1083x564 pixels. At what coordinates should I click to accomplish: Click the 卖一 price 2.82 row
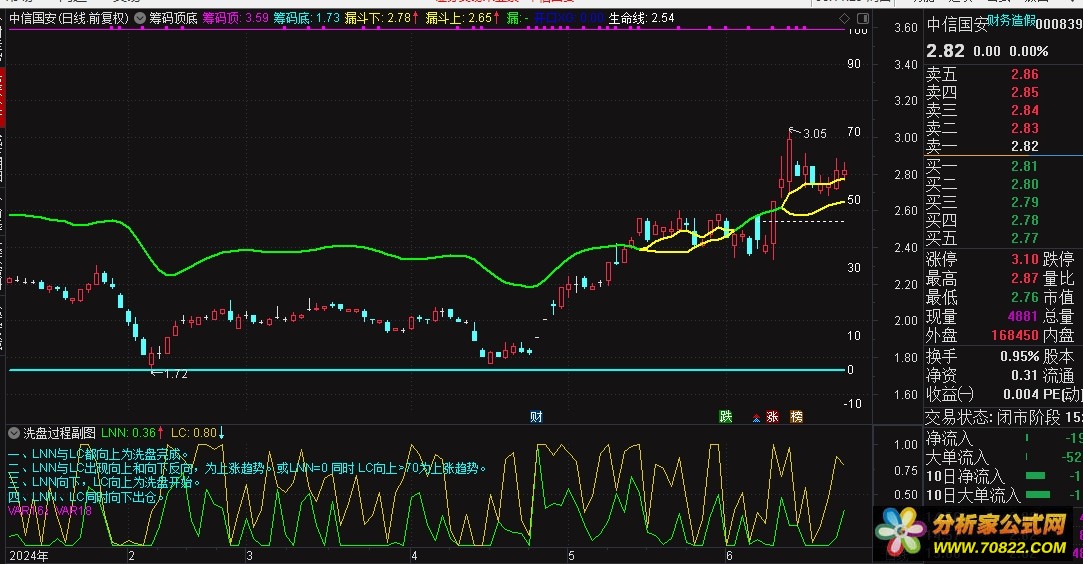982,146
